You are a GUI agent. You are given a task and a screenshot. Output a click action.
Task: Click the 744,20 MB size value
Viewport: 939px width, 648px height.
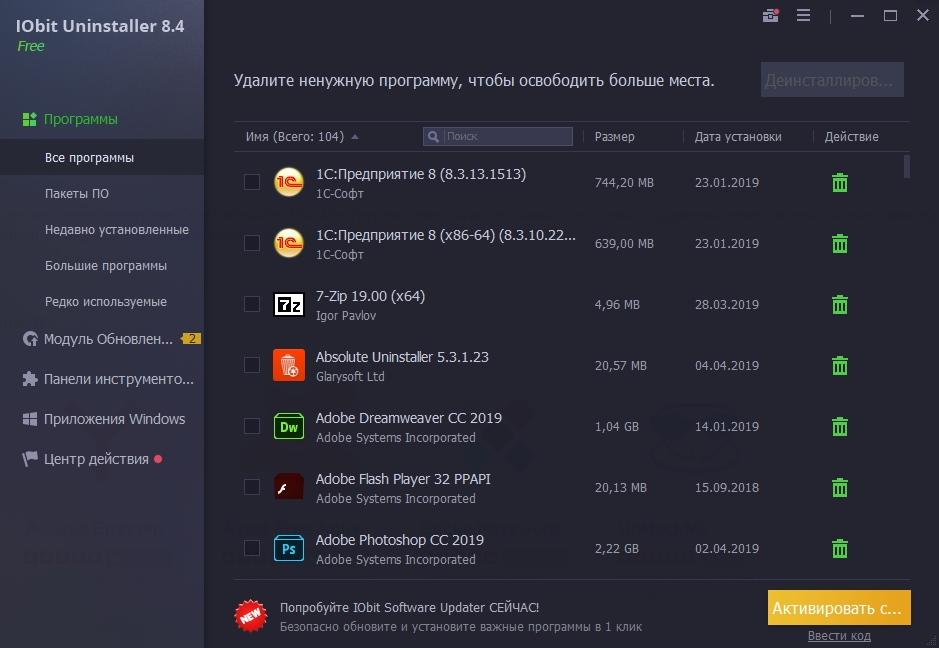click(x=624, y=183)
